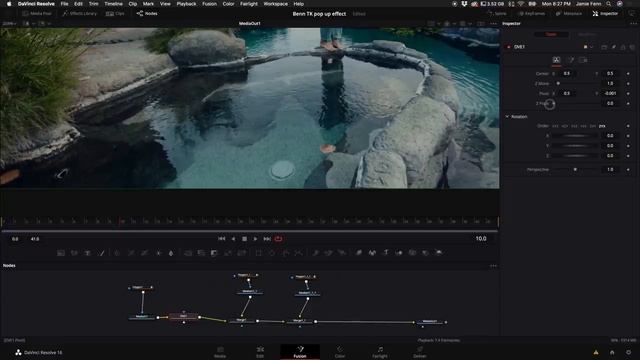Add a pRender particle node from the toolbar
Viewport: 640px width, 360px height.
click(x=342, y=253)
